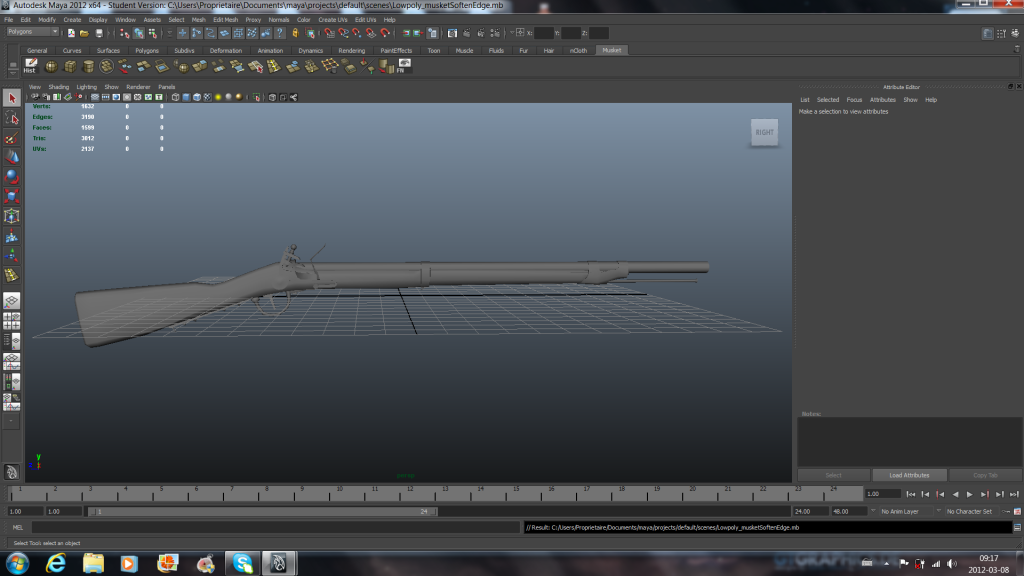The image size is (1024, 576).
Task: Play animation backwards
Action: click(955, 494)
